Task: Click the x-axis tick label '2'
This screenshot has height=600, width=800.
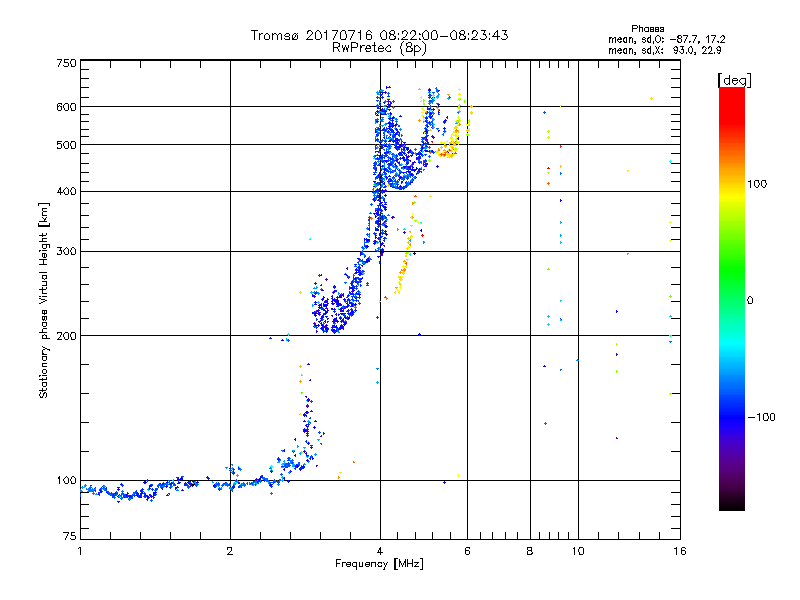Action: click(x=230, y=552)
